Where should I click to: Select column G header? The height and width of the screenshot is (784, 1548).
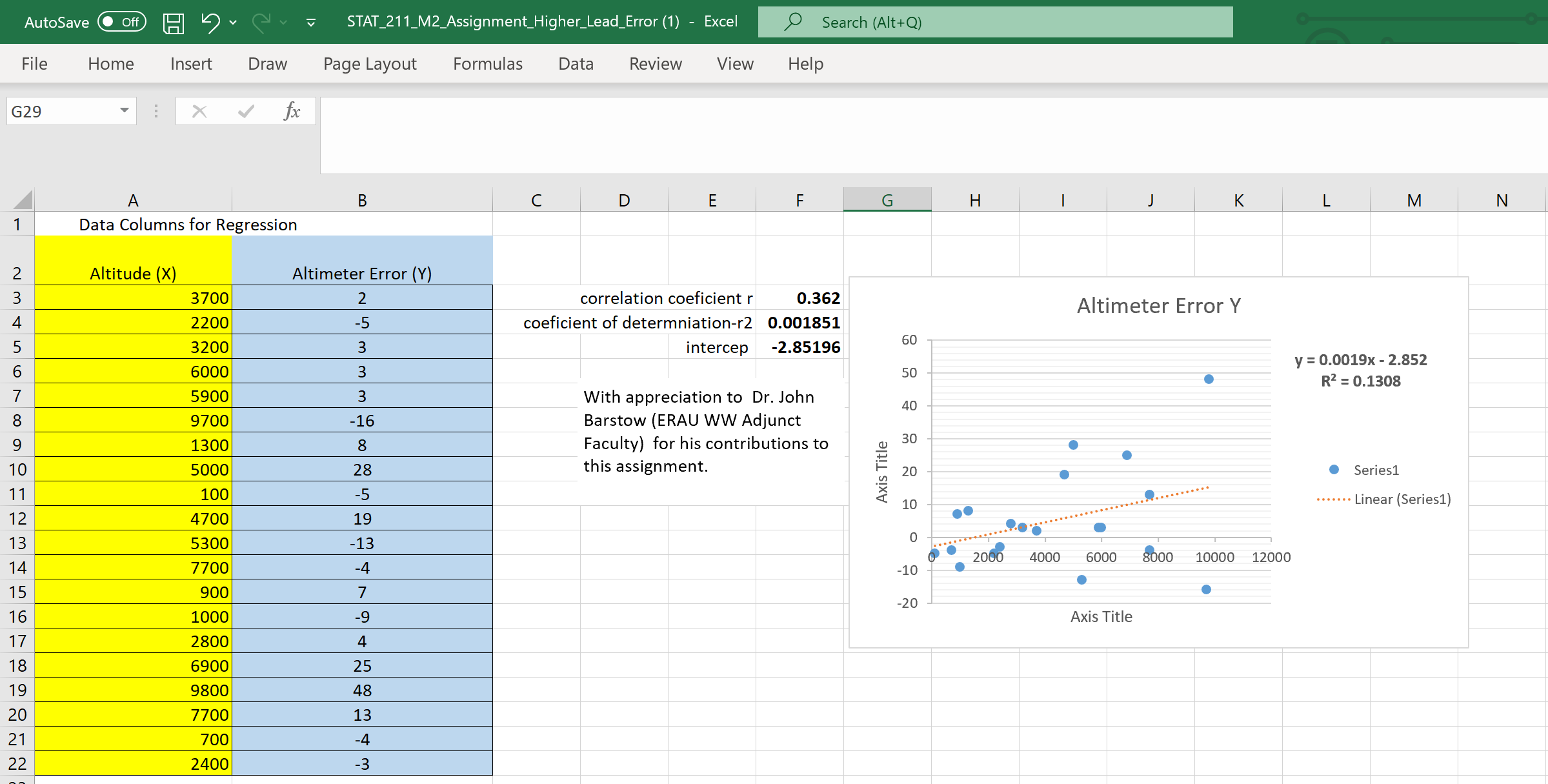click(x=887, y=200)
